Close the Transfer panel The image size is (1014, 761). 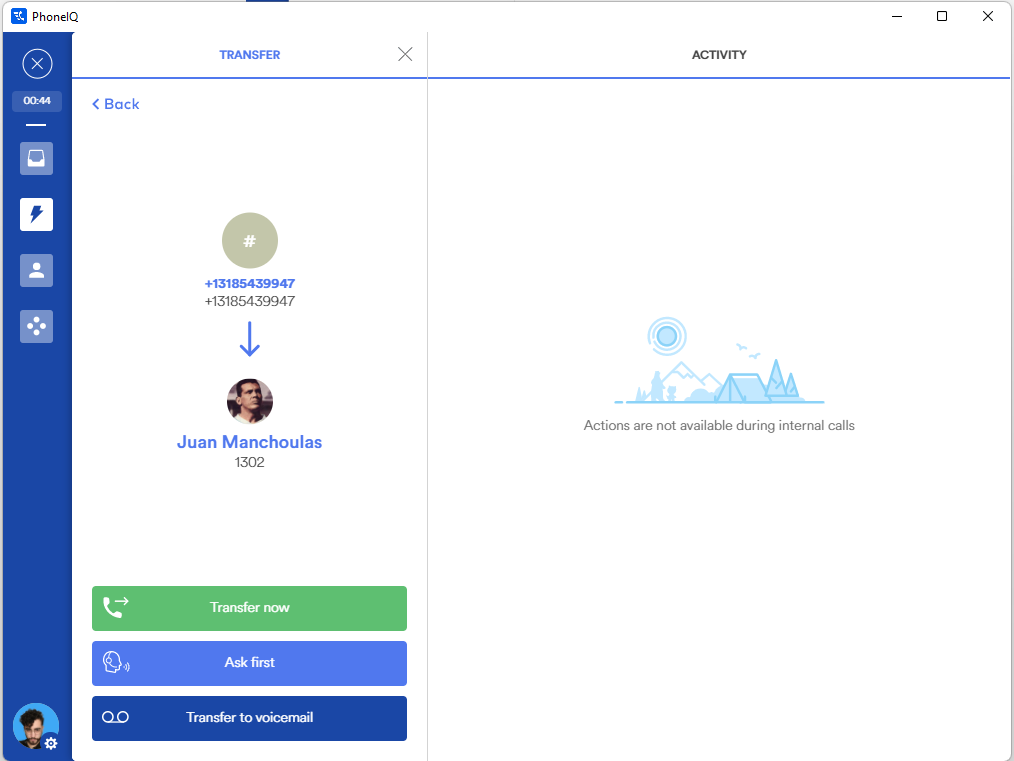pyautogui.click(x=405, y=55)
